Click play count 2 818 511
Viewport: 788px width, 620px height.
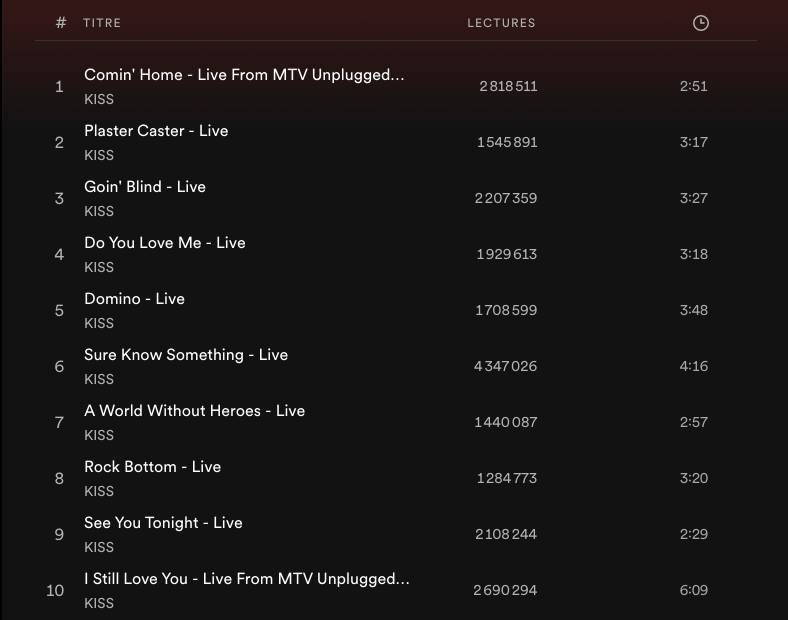508,86
